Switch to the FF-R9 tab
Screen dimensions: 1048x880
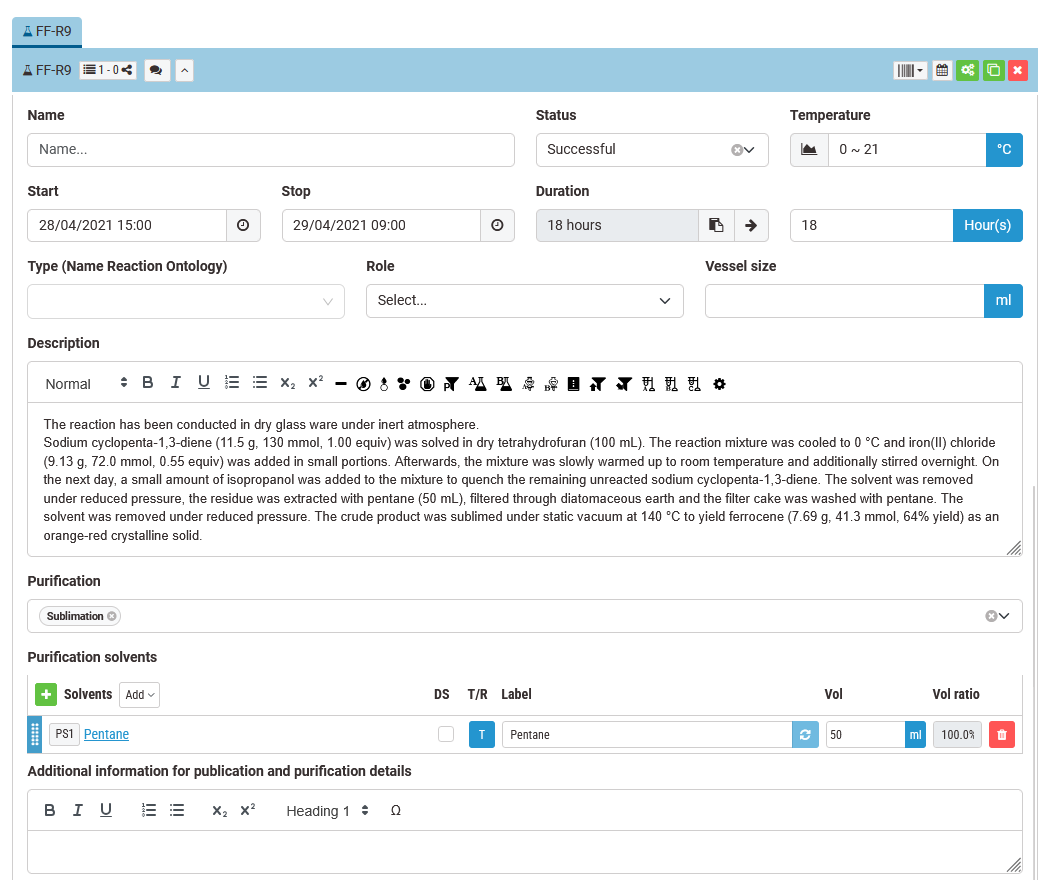tap(47, 31)
